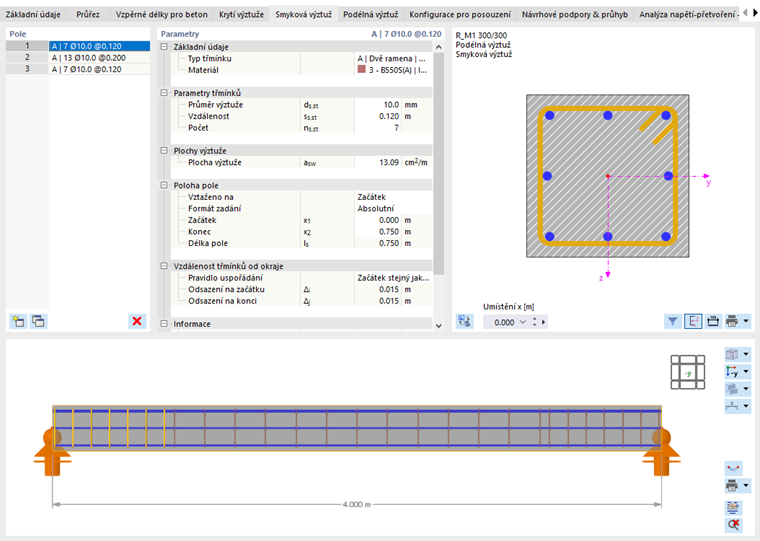Screen dimensions: 760x541
Task: Switch to the Průřez tab
Action: point(88,14)
